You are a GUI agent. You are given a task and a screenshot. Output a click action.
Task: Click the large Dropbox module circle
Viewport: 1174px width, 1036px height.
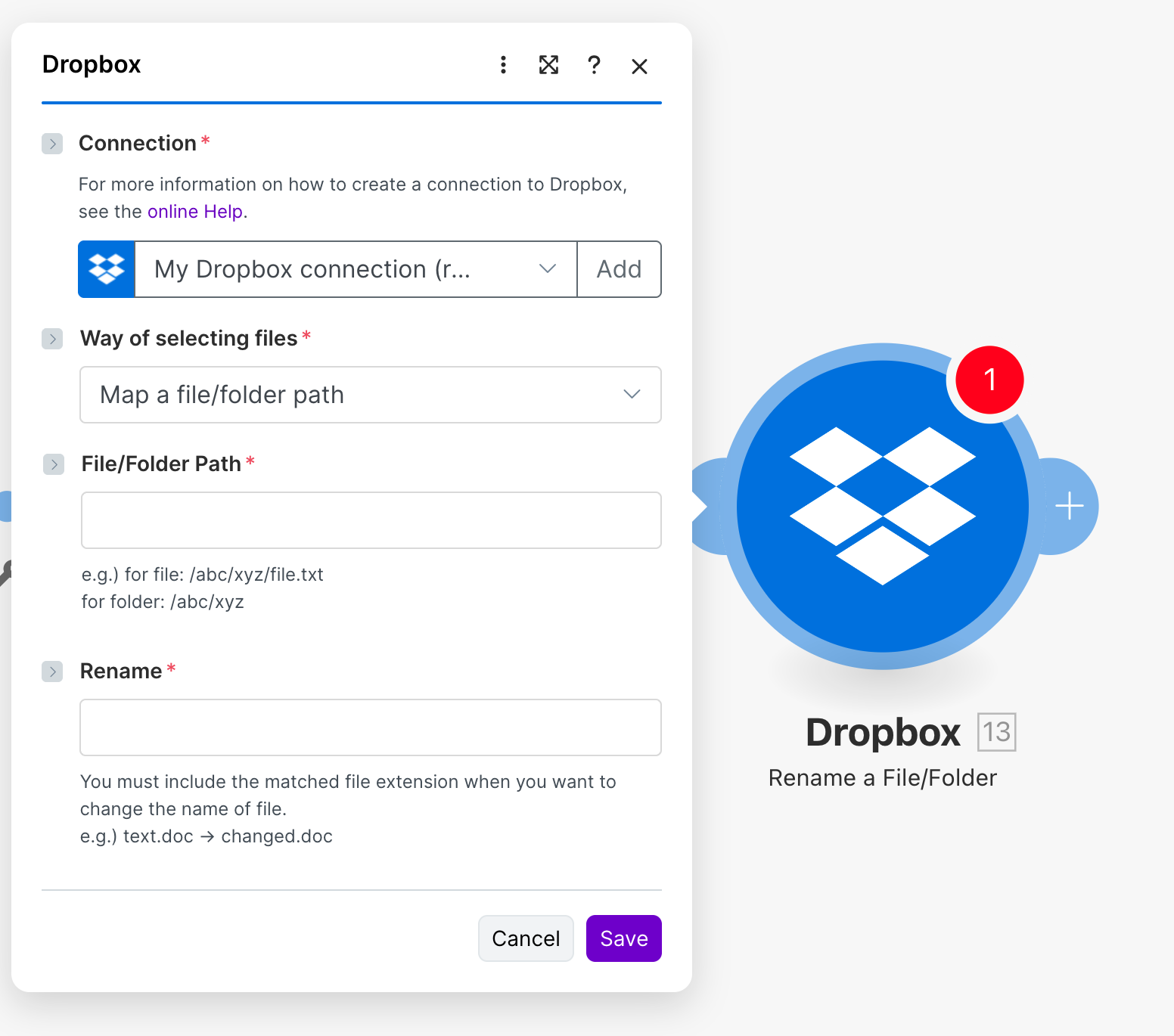coord(883,506)
